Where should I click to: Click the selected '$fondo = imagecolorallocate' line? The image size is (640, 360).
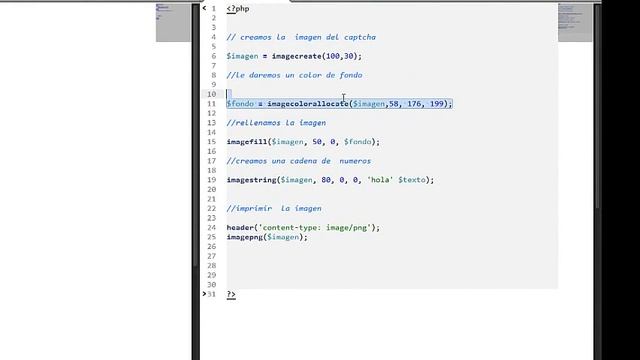[x=340, y=104]
